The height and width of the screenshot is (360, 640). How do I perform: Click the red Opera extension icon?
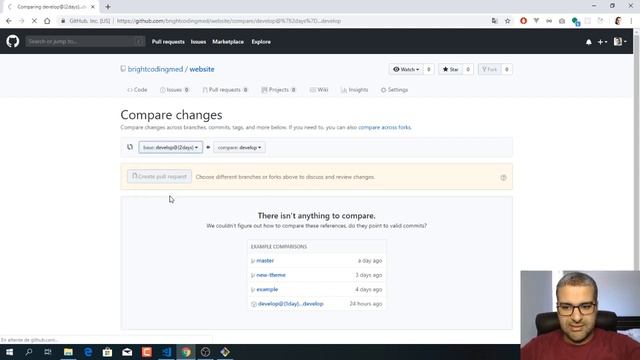[x=523, y=21]
